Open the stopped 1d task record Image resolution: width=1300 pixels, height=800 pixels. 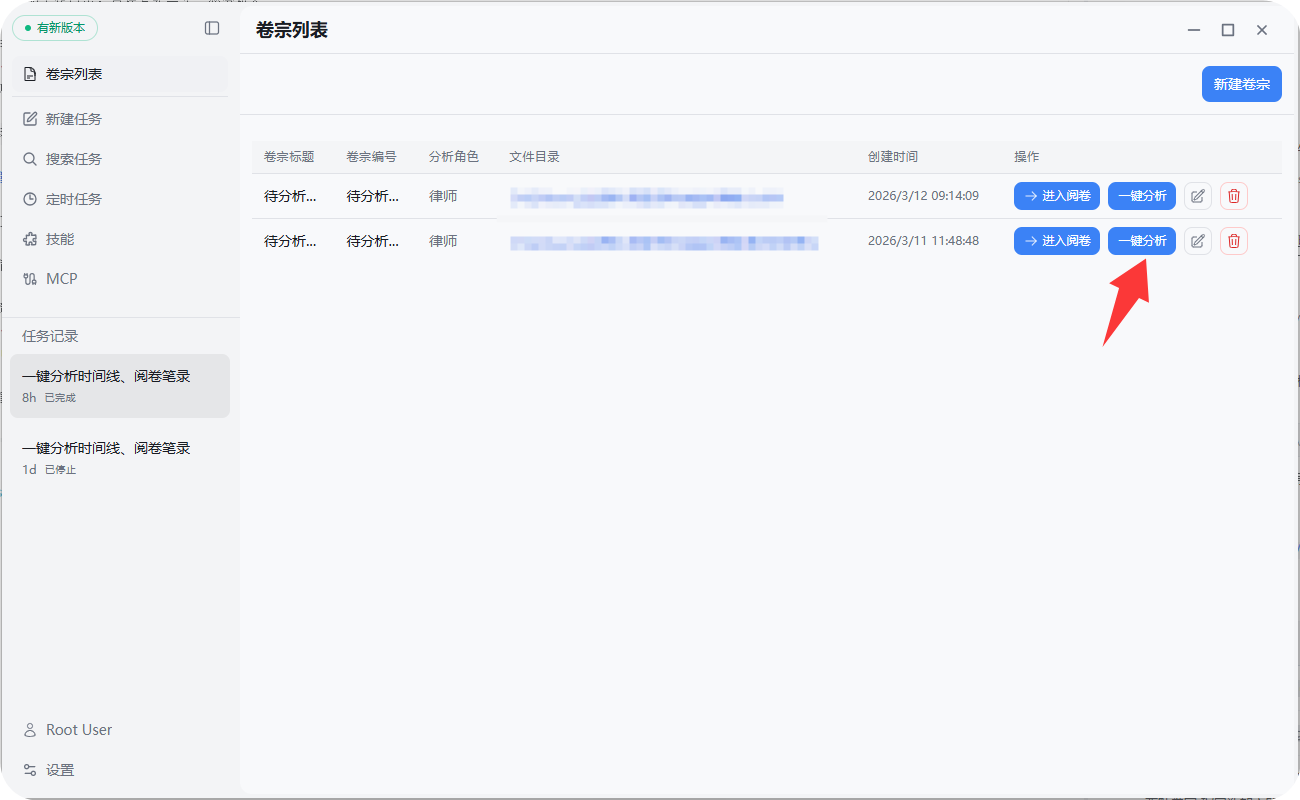click(119, 458)
